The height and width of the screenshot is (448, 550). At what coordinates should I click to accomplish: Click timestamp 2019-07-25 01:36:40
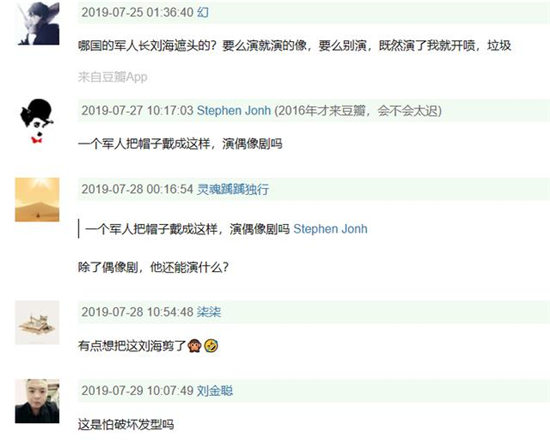click(x=138, y=12)
